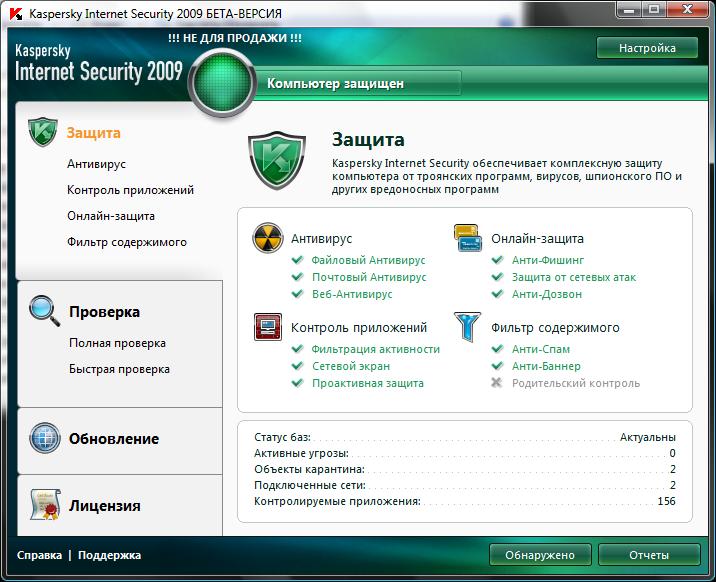Click the Отчеты button
The width and height of the screenshot is (716, 582).
click(x=648, y=554)
